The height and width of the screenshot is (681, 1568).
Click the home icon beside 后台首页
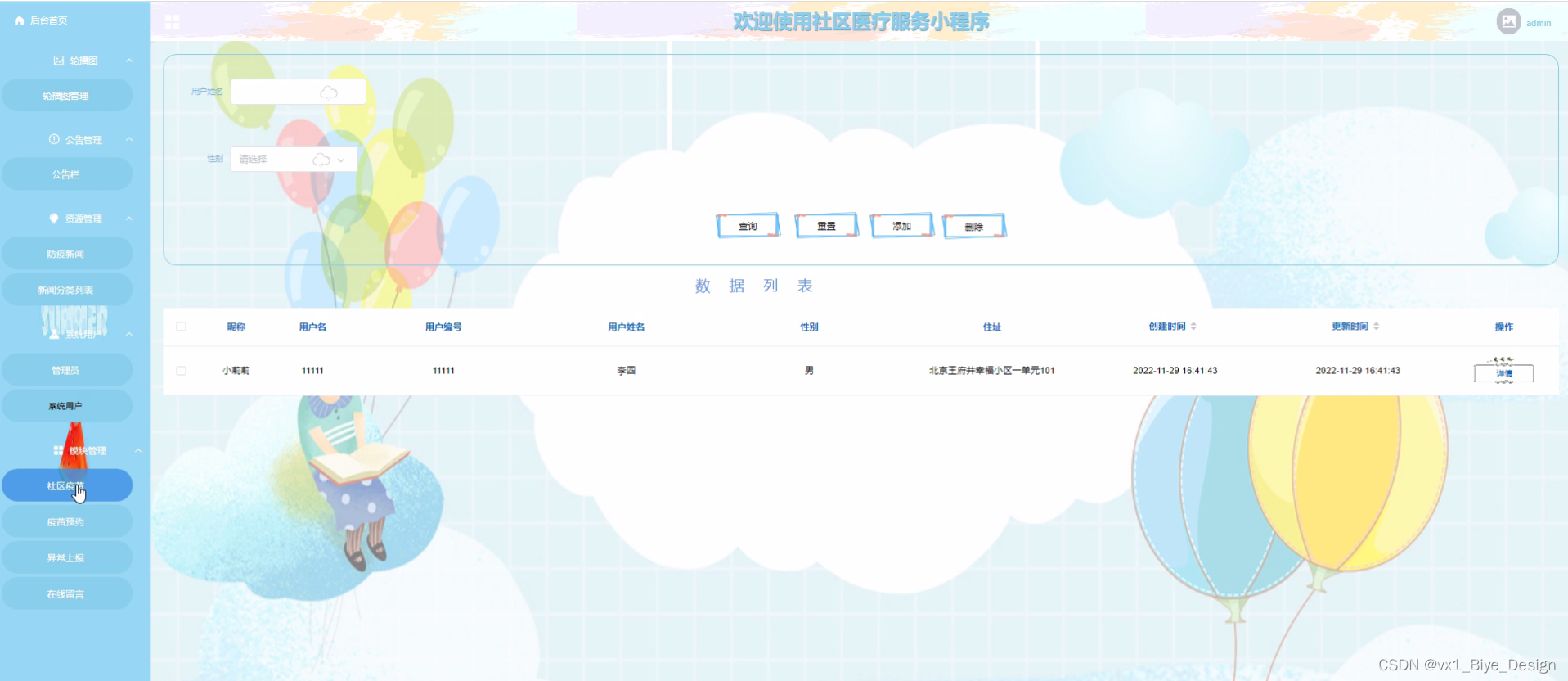pos(19,20)
